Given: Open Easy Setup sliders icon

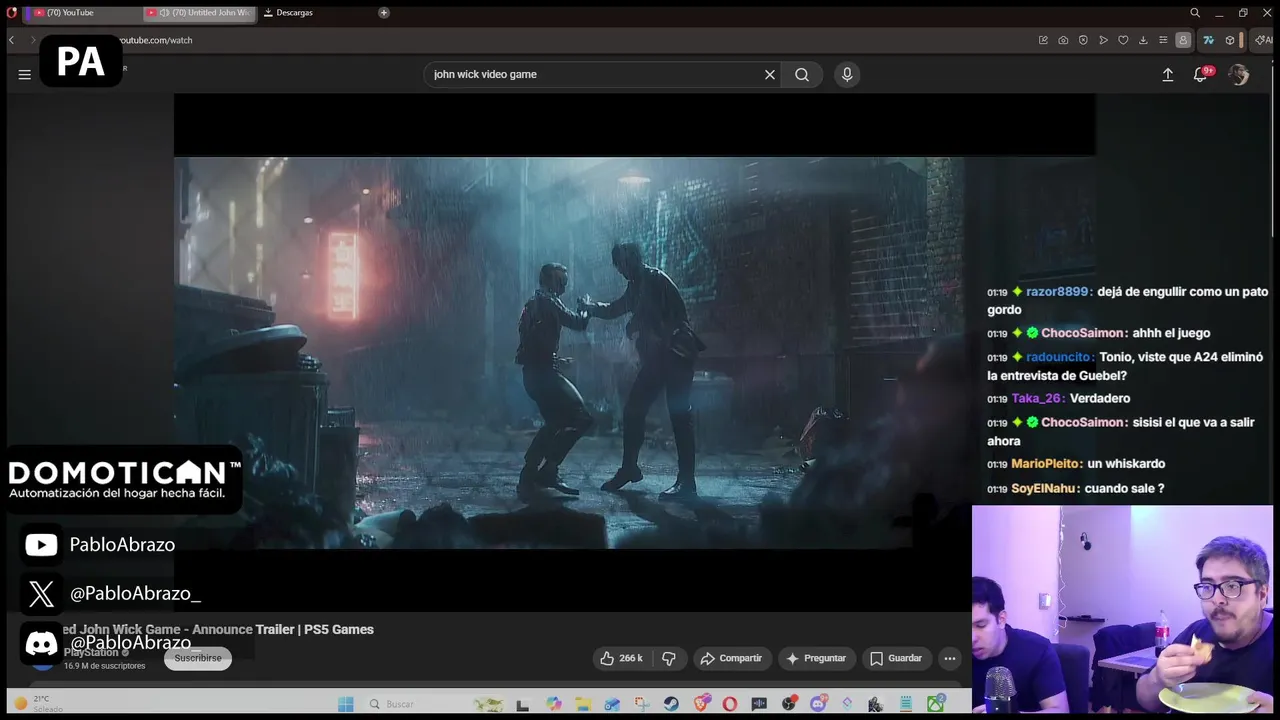Looking at the screenshot, I should [1163, 40].
